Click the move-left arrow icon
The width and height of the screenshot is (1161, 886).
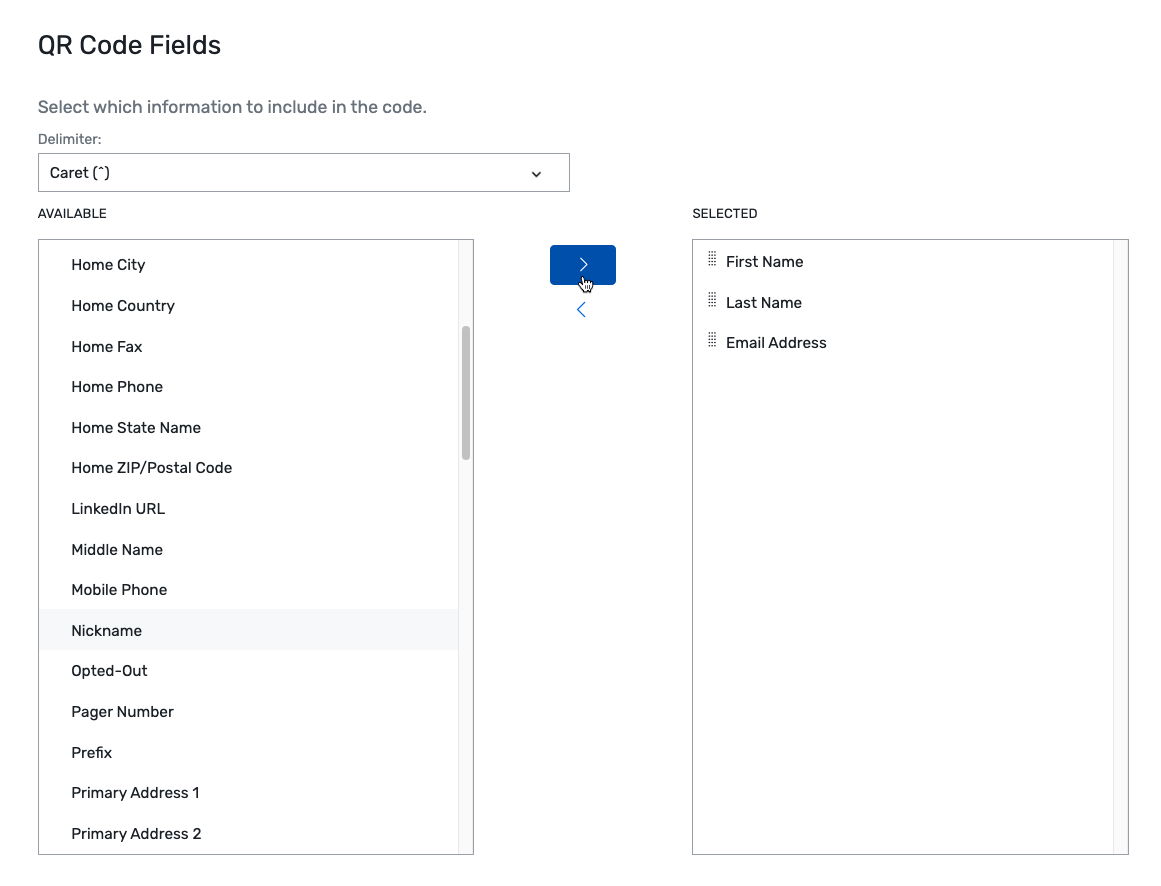(581, 310)
